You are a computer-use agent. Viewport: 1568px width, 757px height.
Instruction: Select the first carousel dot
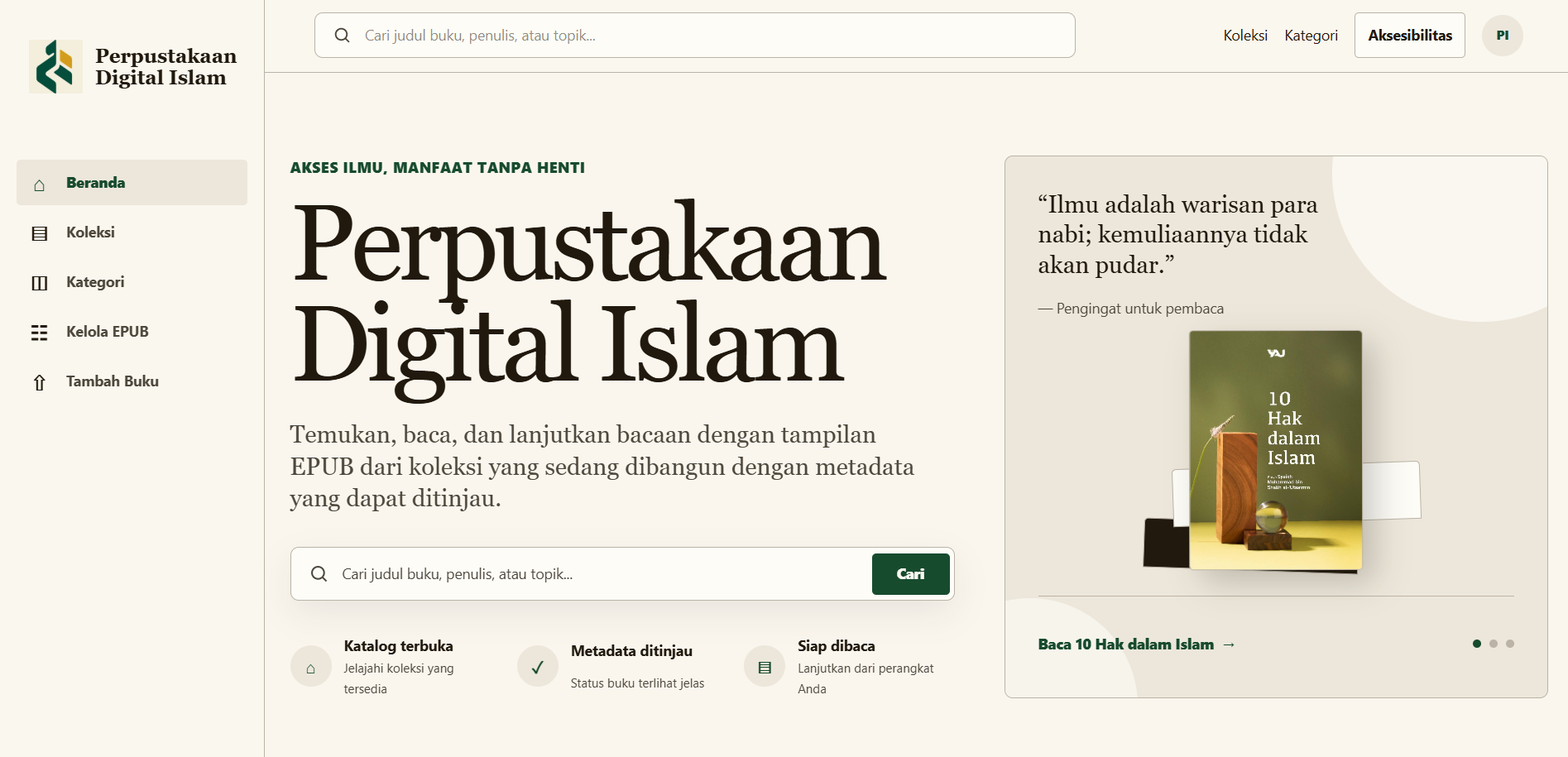point(1477,644)
